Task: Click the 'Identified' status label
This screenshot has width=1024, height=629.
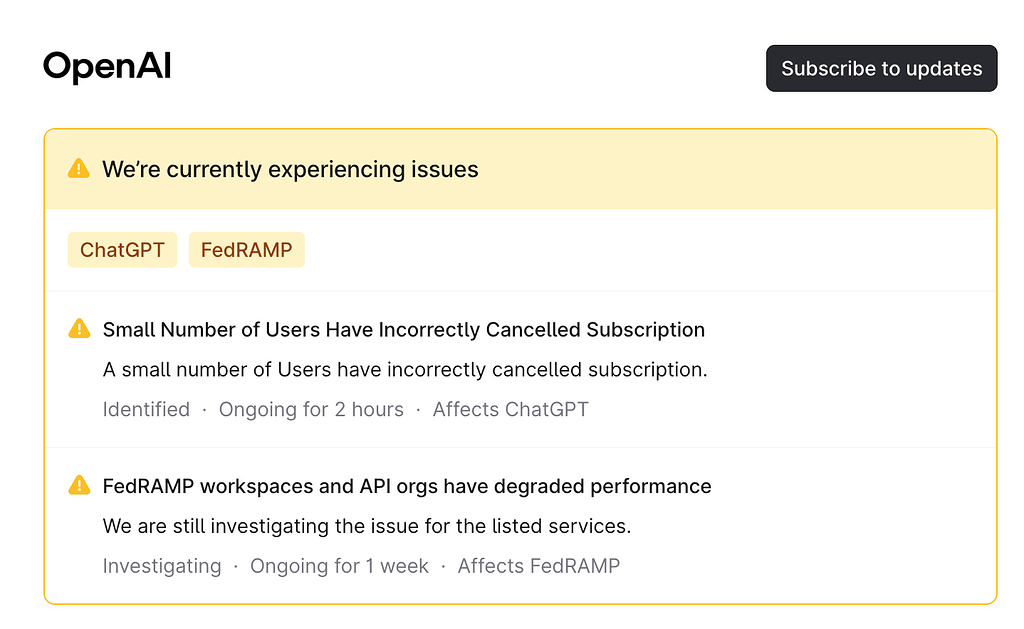Action: click(146, 410)
